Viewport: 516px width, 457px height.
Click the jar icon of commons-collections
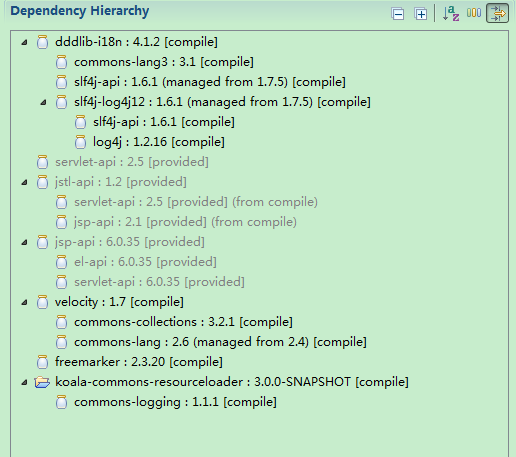(61, 322)
